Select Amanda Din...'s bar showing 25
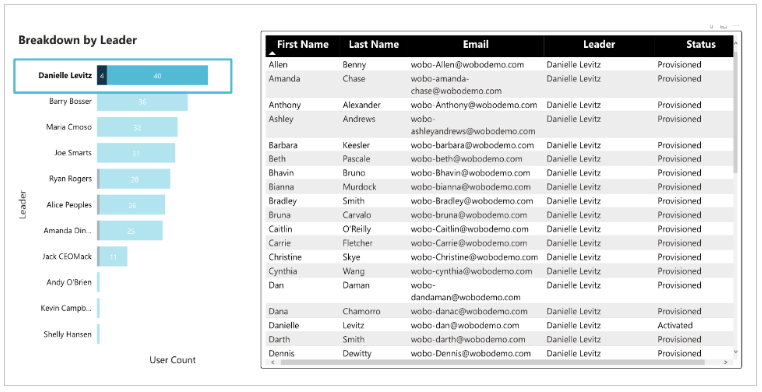 pyautogui.click(x=131, y=231)
